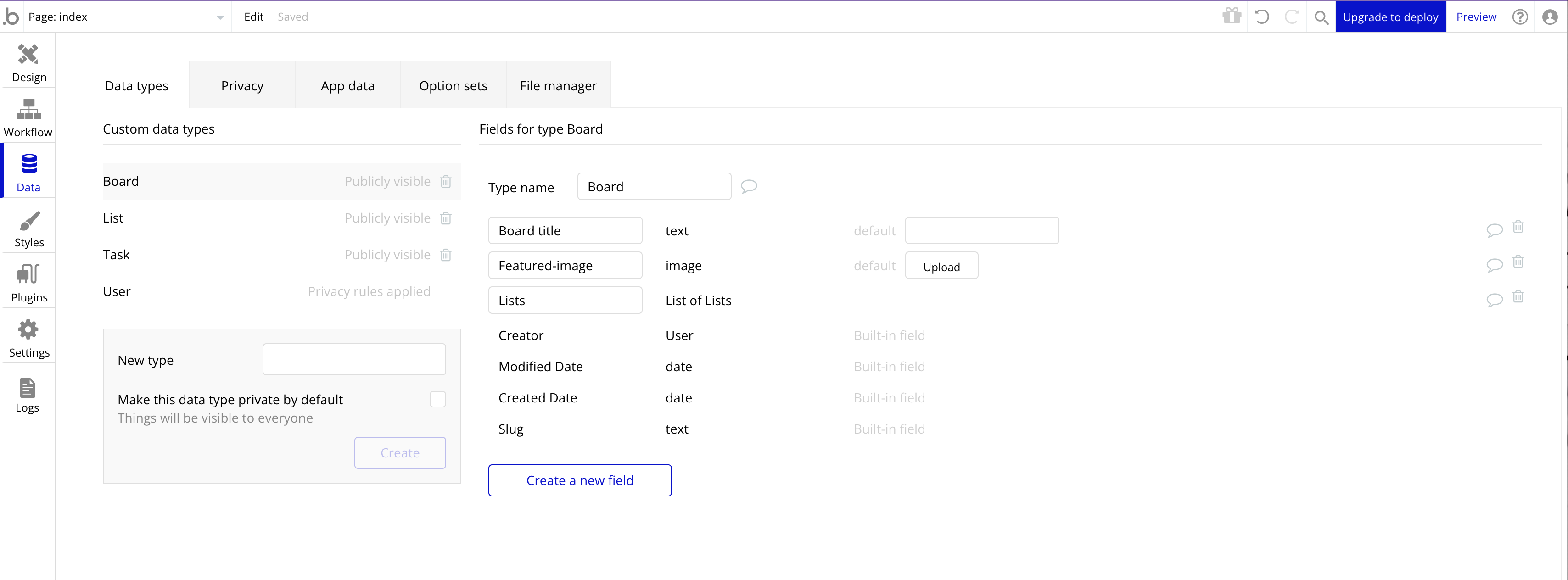Open the search magnifier tool

[x=1320, y=17]
